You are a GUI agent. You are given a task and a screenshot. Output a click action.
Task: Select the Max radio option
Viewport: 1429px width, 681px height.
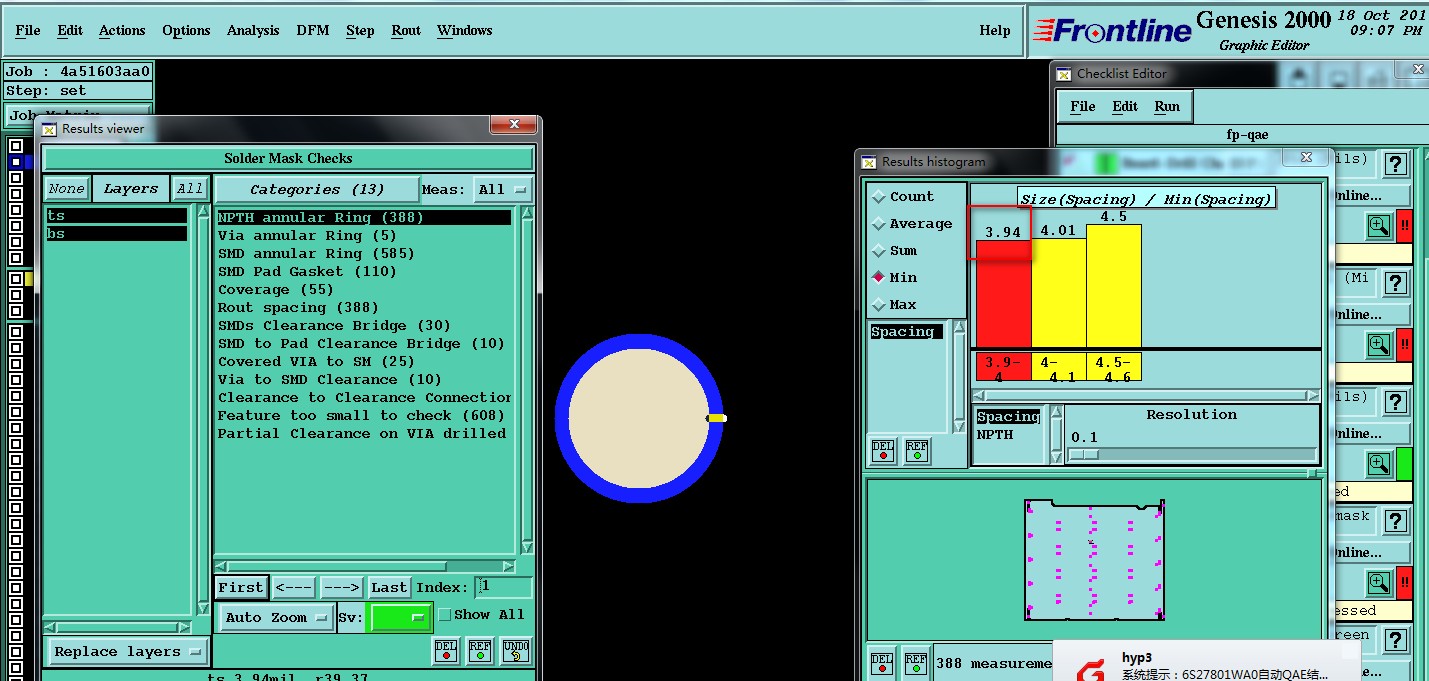point(879,305)
